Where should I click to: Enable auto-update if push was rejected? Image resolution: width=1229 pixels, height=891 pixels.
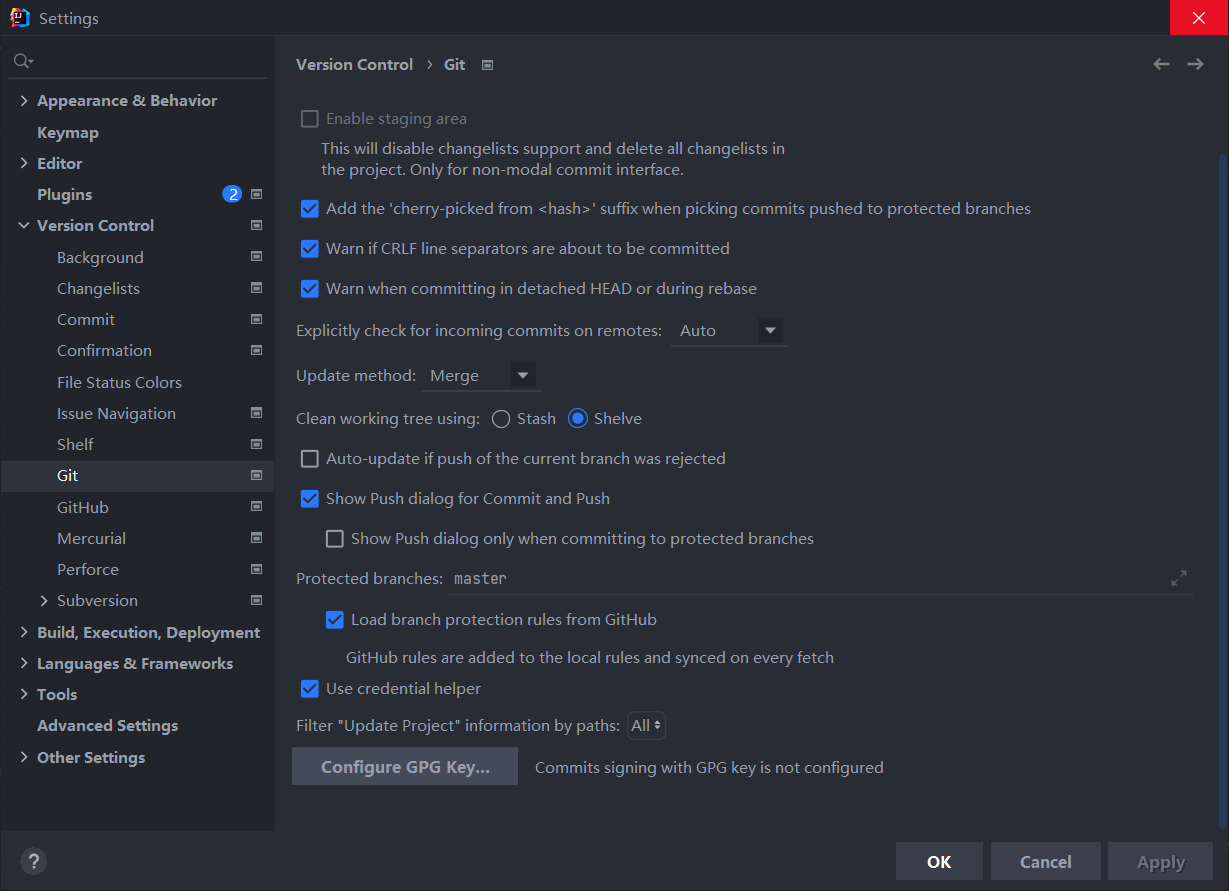[310, 459]
